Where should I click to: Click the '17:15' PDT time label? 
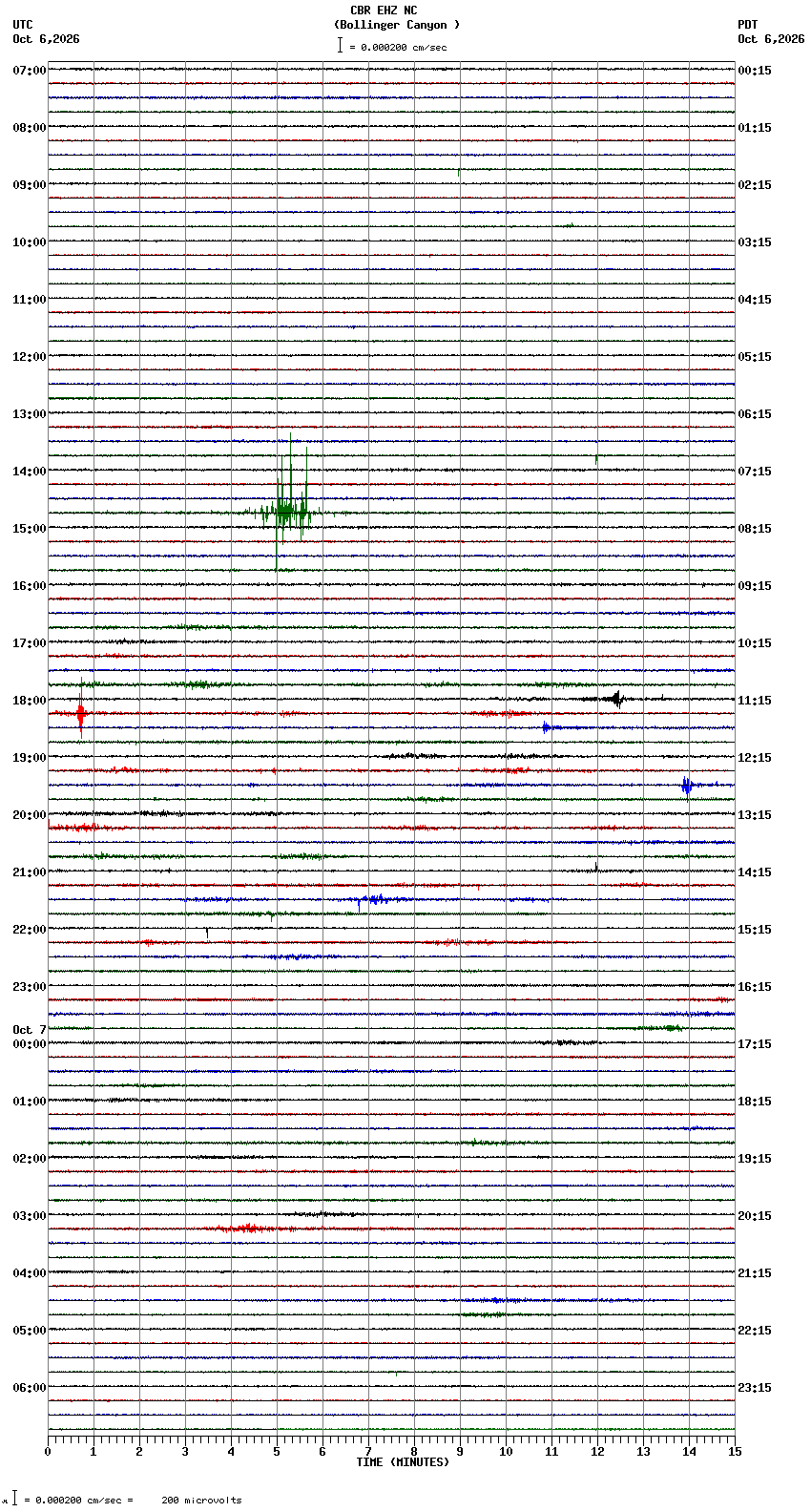pos(755,1044)
